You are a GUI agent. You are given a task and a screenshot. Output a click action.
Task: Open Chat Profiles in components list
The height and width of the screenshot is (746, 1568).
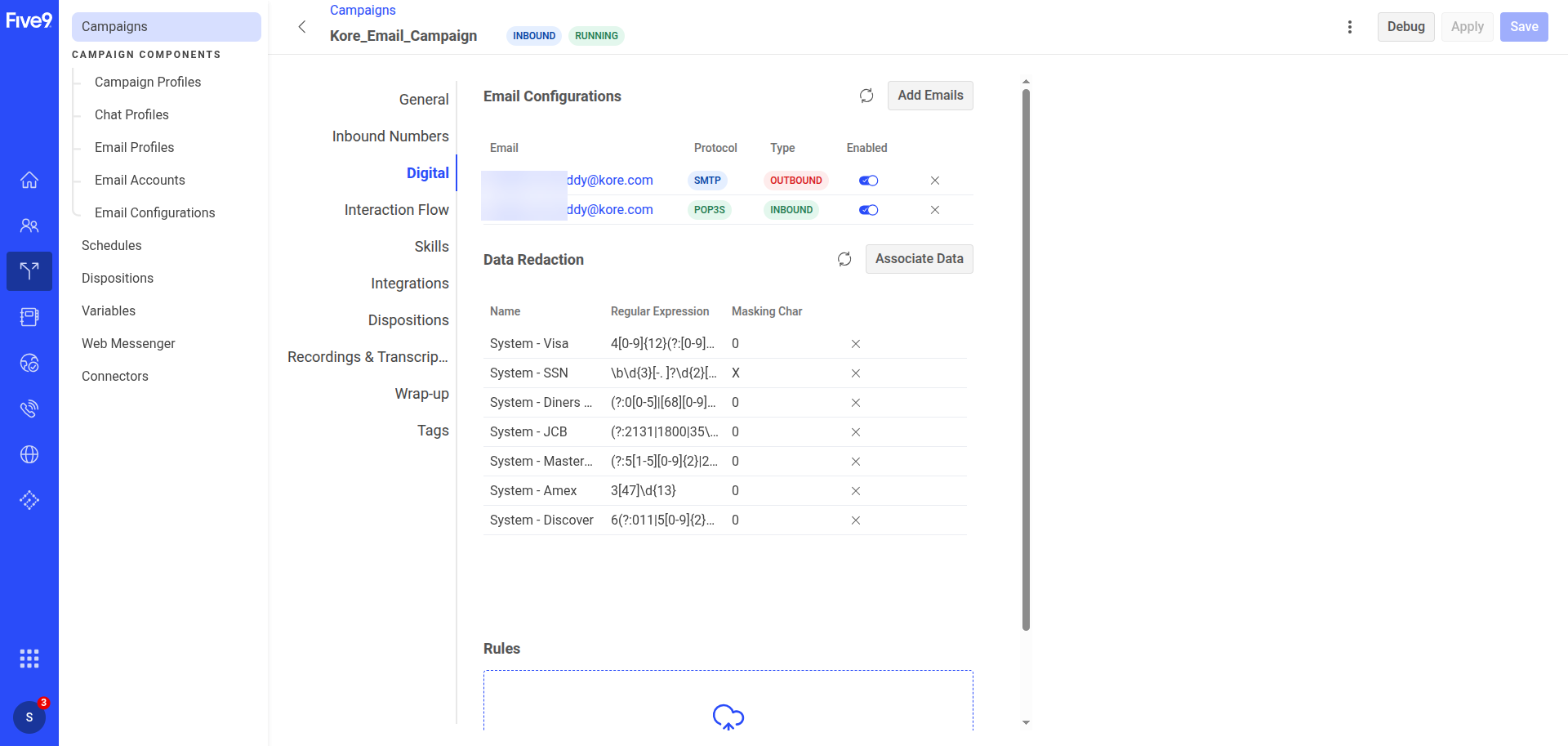pyautogui.click(x=131, y=114)
